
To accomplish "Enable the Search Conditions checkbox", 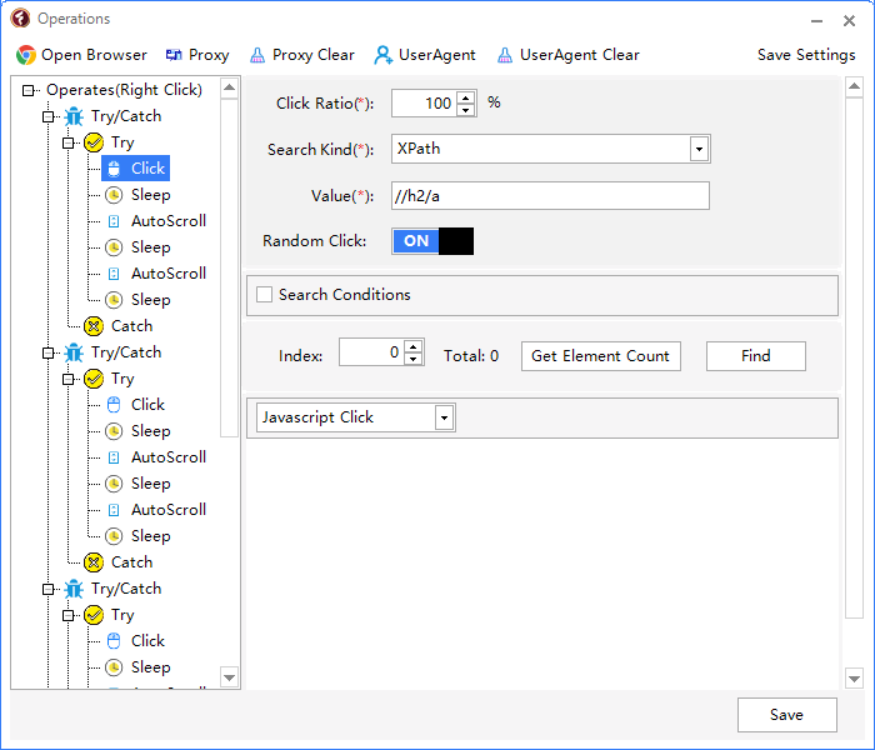I will 265,295.
